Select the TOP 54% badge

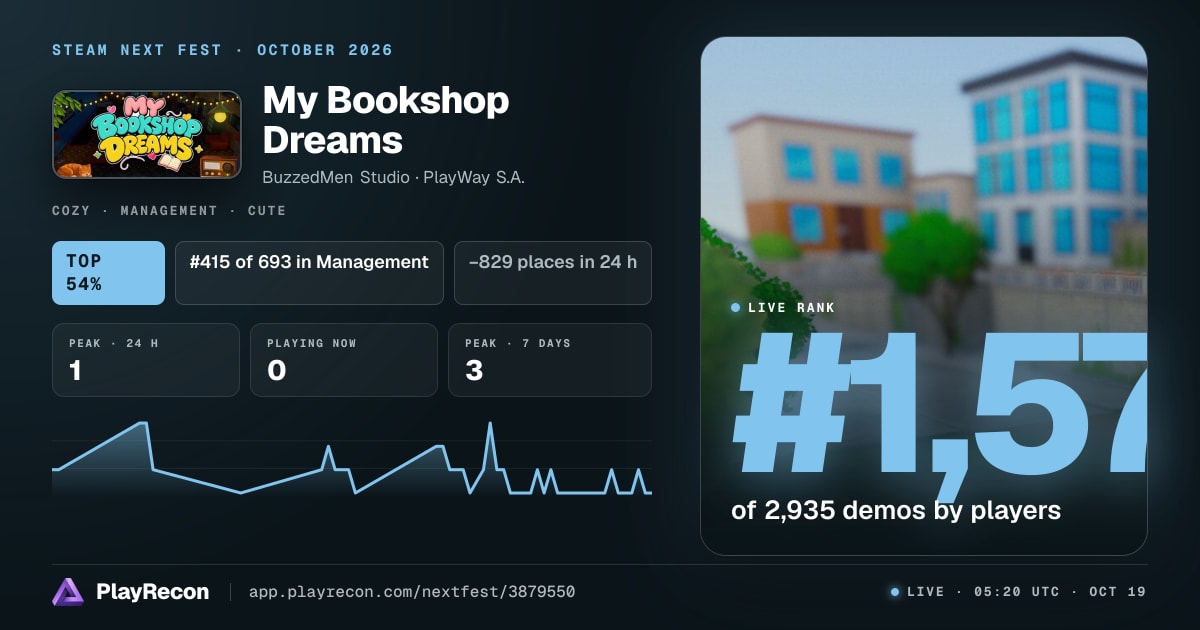click(x=108, y=273)
